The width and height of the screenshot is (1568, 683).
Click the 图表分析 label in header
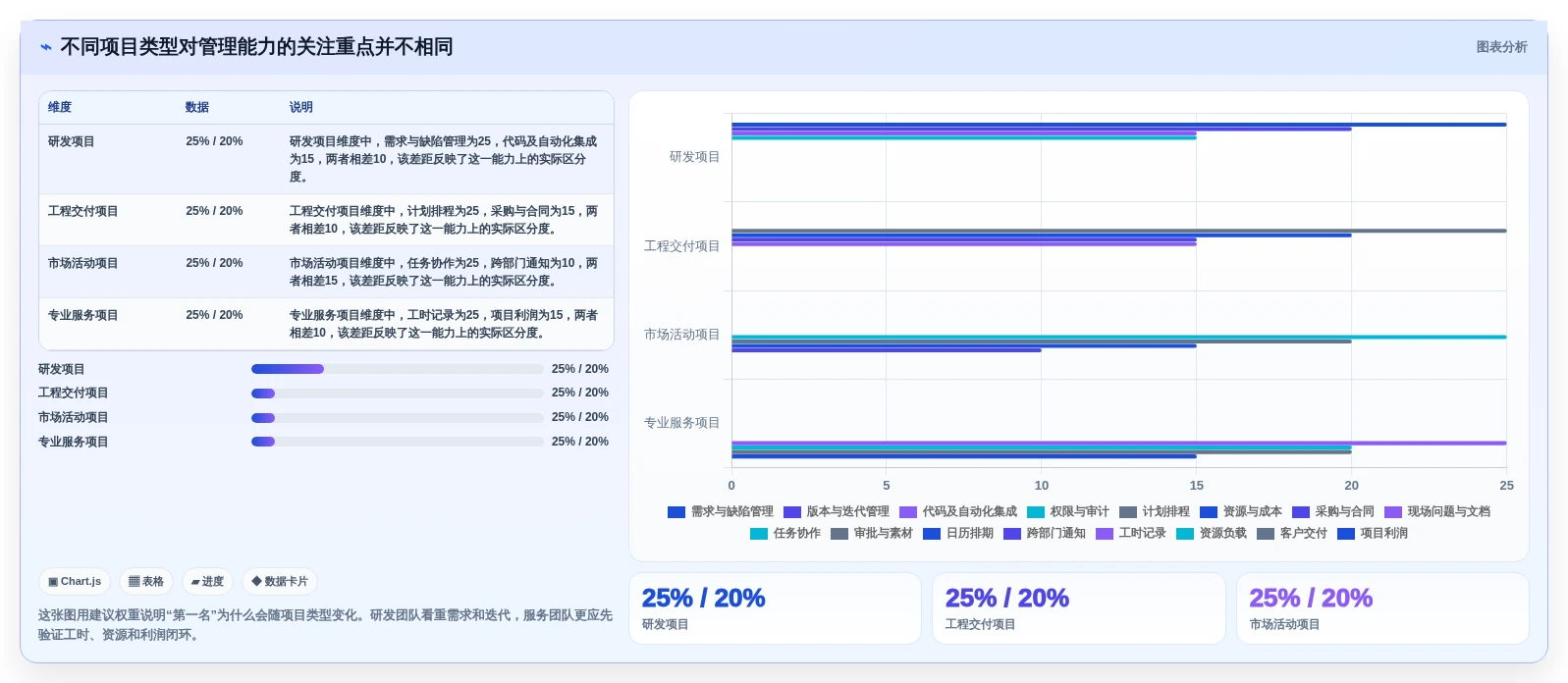click(x=1501, y=47)
